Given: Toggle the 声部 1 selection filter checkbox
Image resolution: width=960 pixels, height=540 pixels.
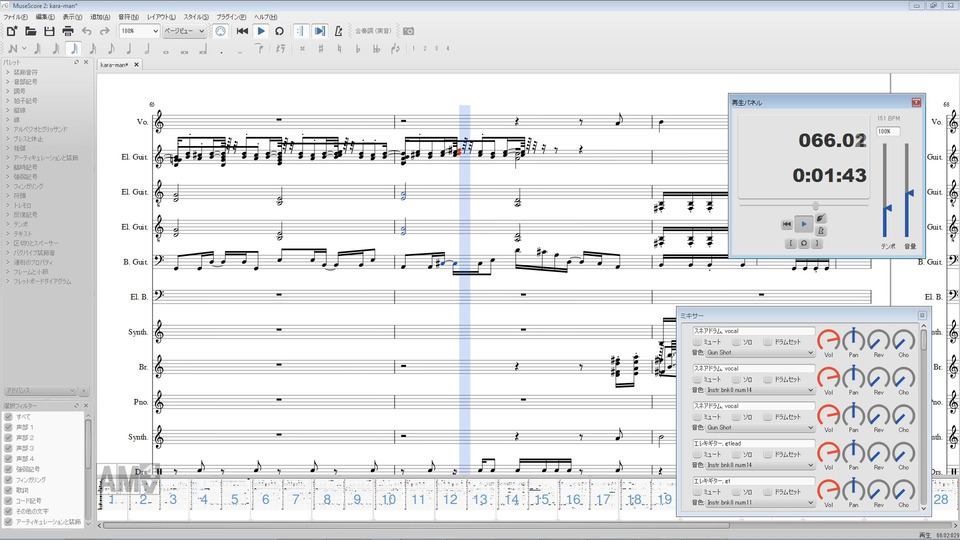Looking at the screenshot, I should tap(8, 427).
